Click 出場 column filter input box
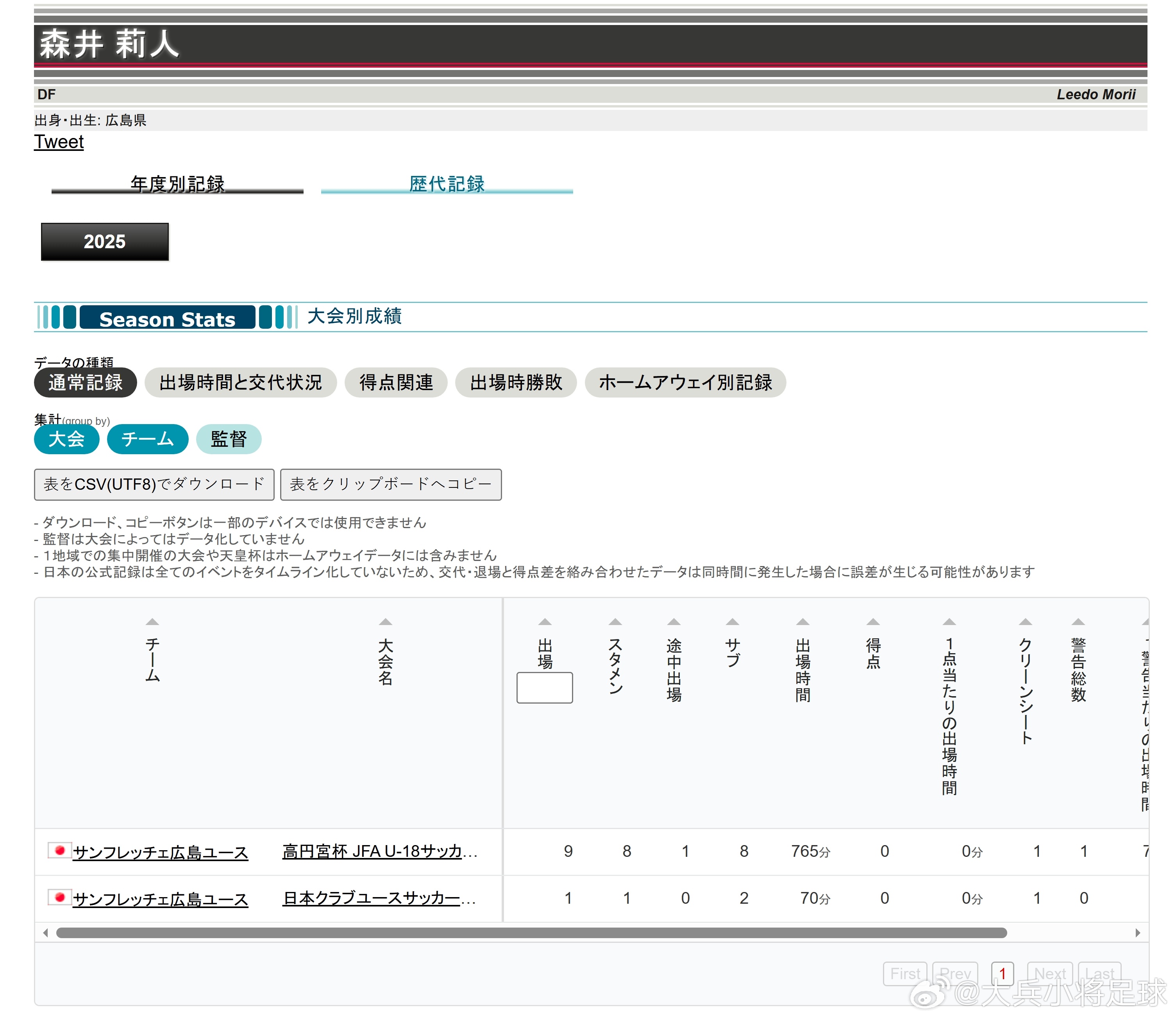This screenshot has width=1176, height=1021. [x=544, y=688]
